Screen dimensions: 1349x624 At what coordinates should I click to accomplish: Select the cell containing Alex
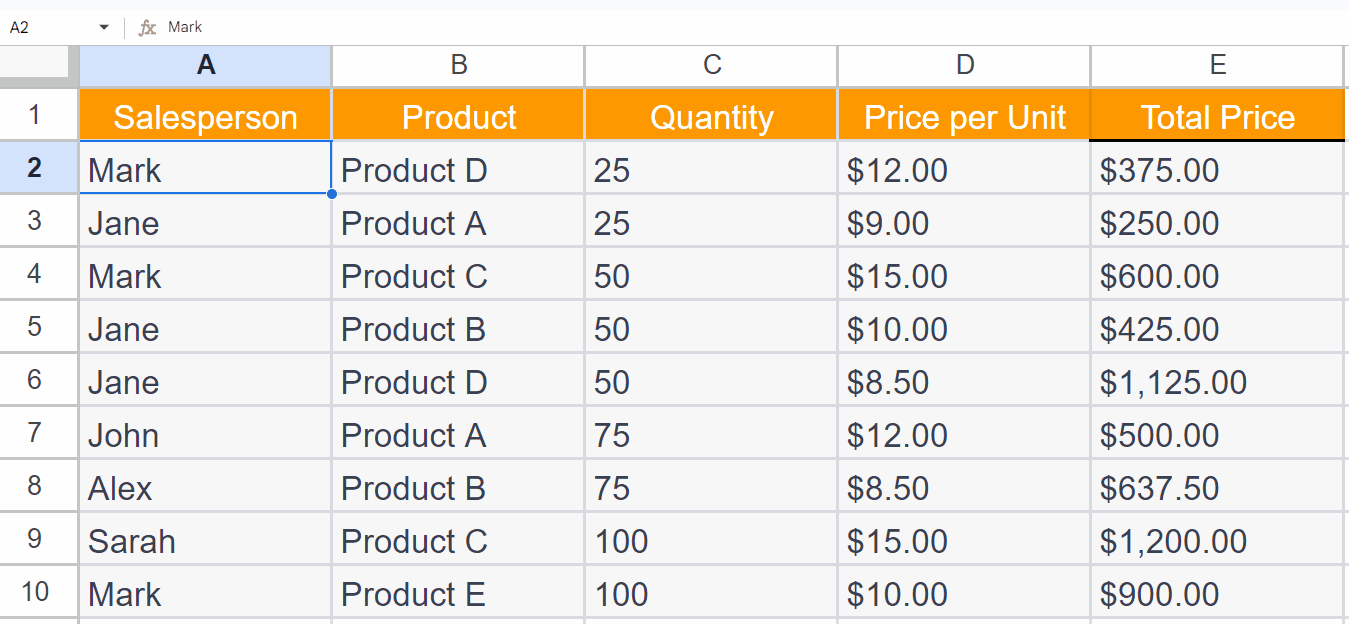tap(205, 488)
